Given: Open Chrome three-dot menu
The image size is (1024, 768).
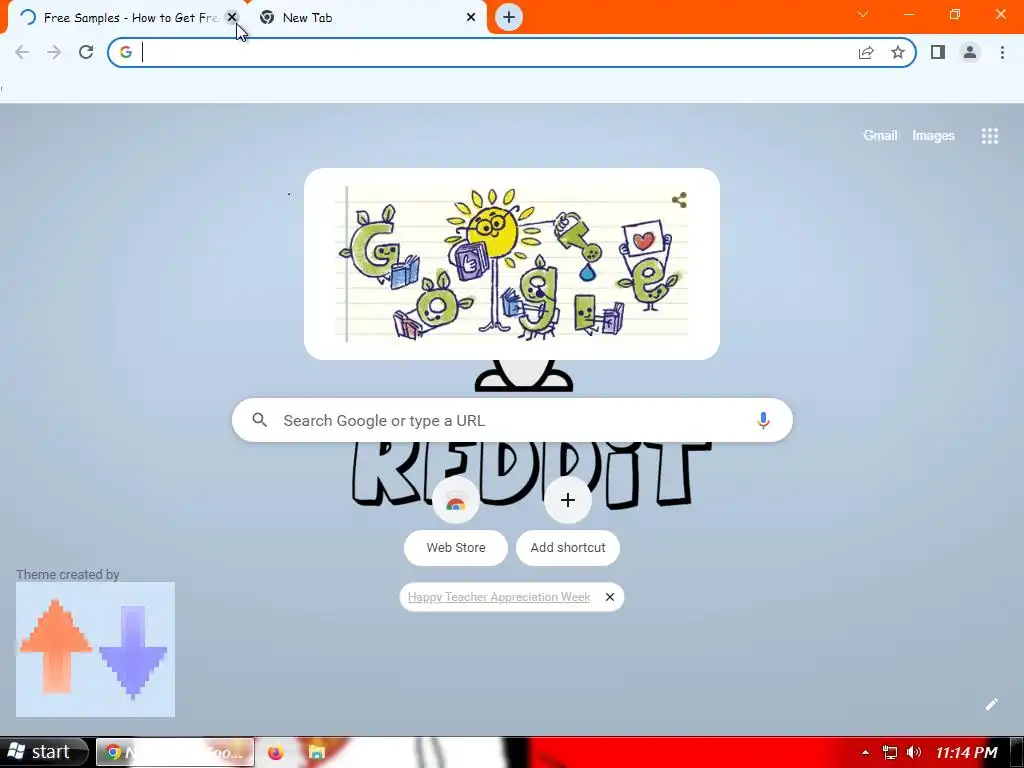Looking at the screenshot, I should [x=1002, y=52].
